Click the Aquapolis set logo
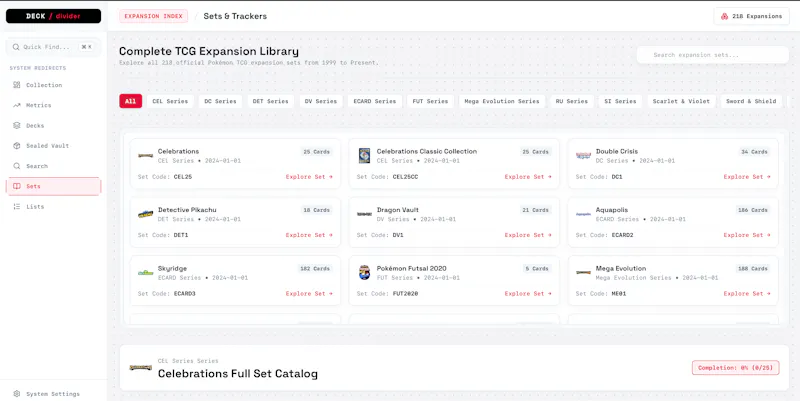Viewport: 800px width, 401px height. point(583,214)
